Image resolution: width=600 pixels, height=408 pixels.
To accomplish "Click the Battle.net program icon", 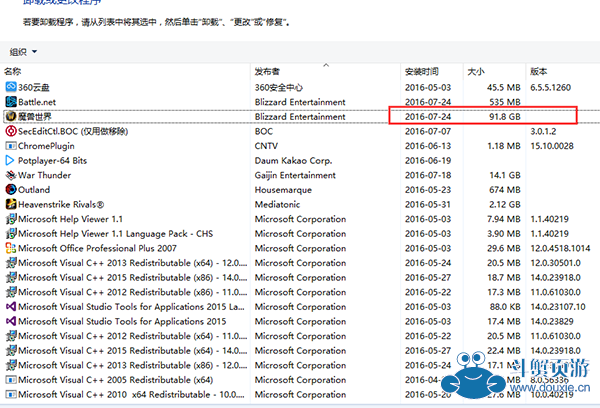I will 11,102.
